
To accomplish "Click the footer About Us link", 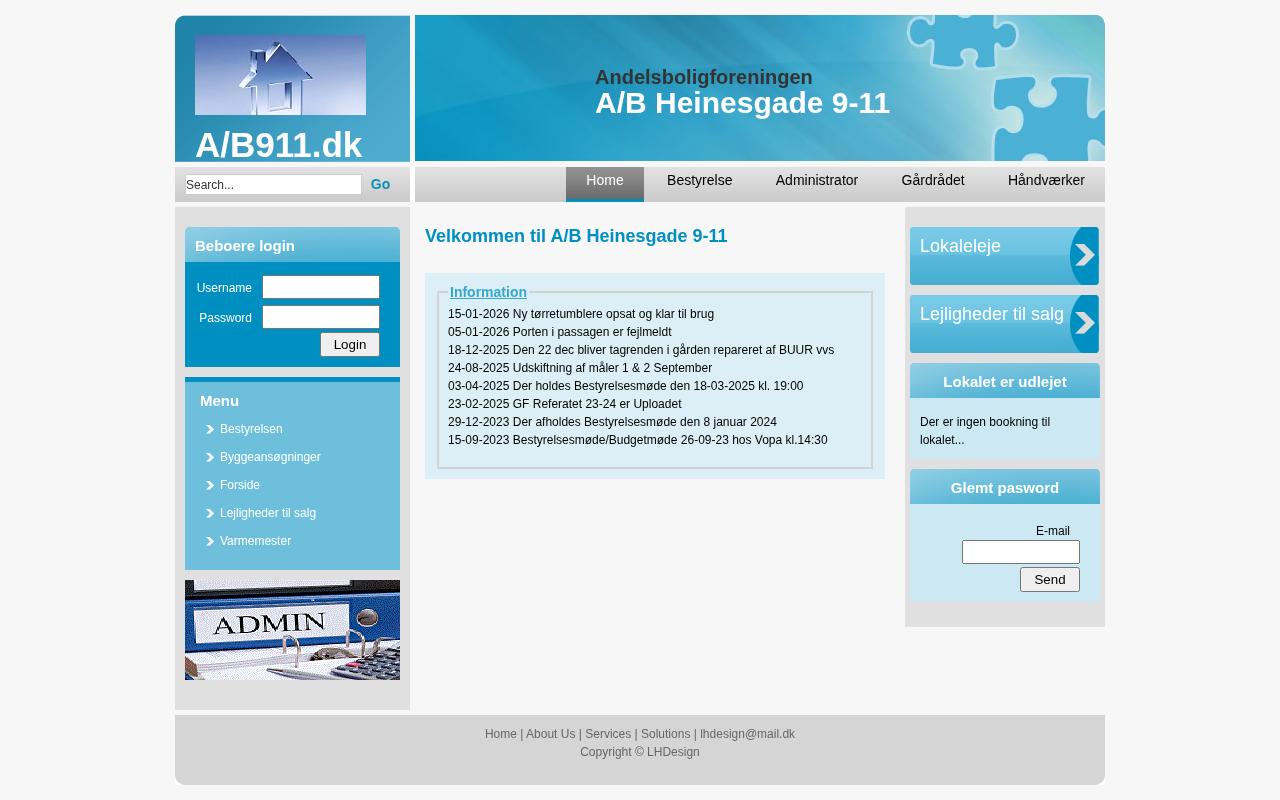I will [x=551, y=734].
